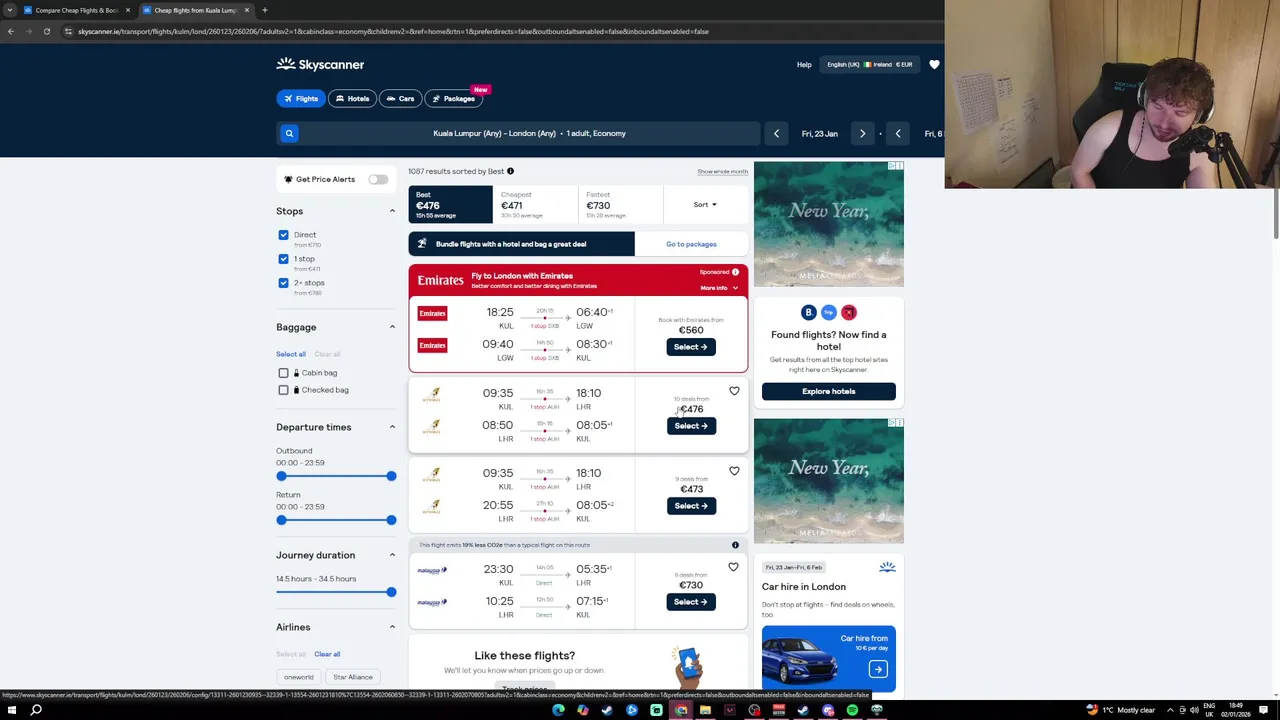Open File Explorer from the taskbar
Screen dimensions: 1280x720
tap(705, 710)
